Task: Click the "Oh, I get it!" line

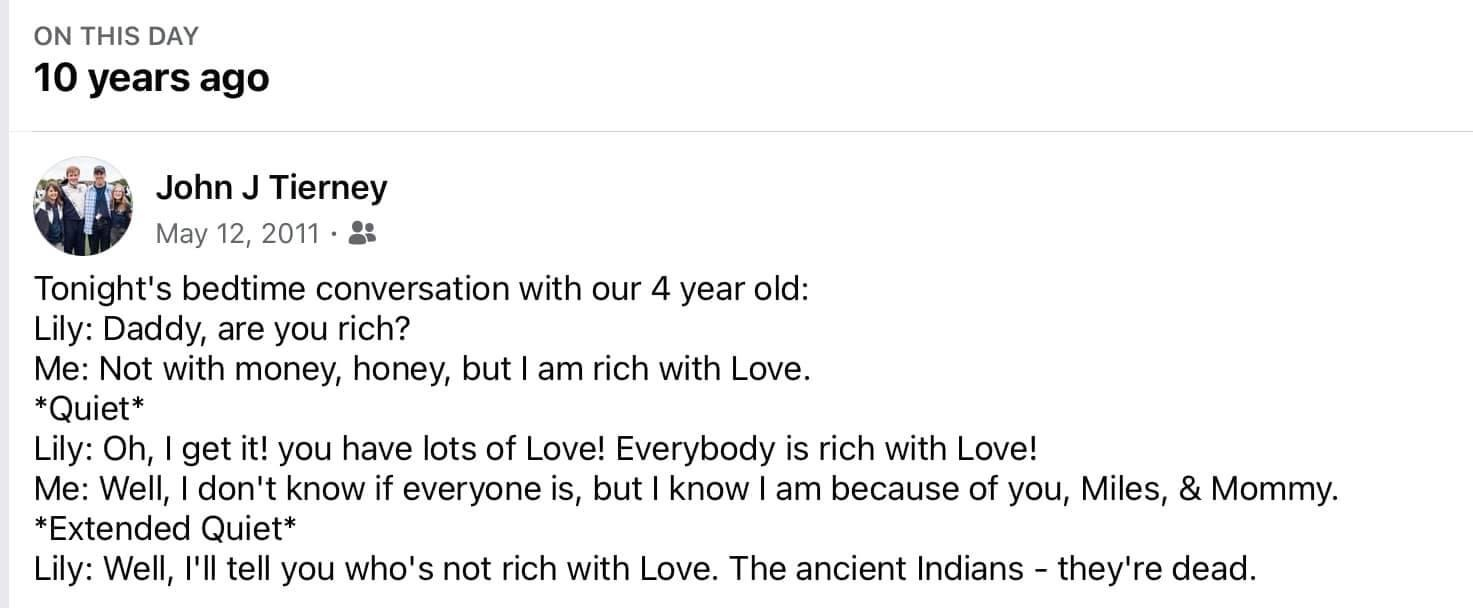Action: (x=536, y=449)
